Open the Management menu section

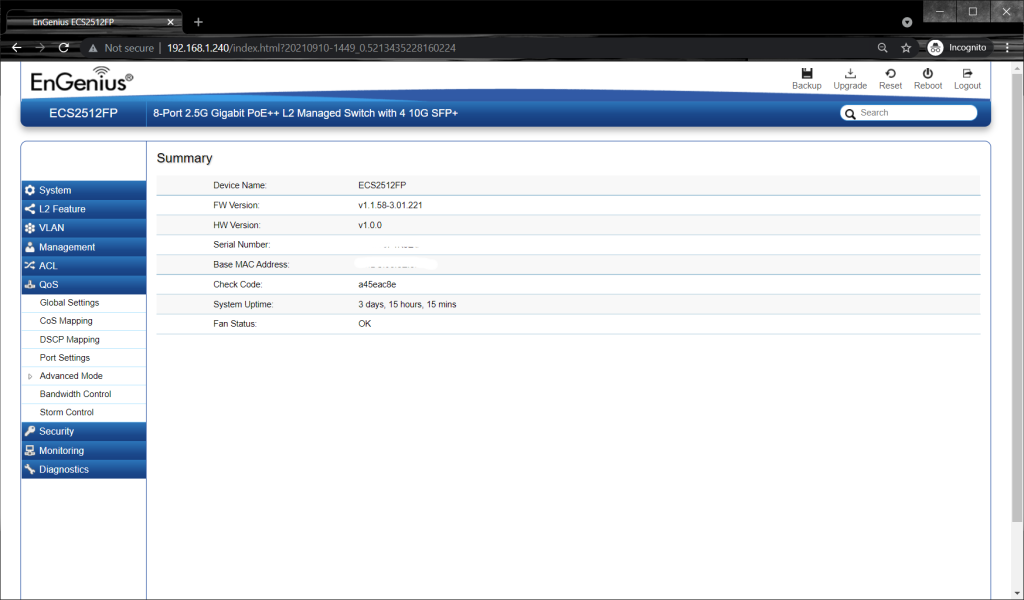pyautogui.click(x=84, y=247)
